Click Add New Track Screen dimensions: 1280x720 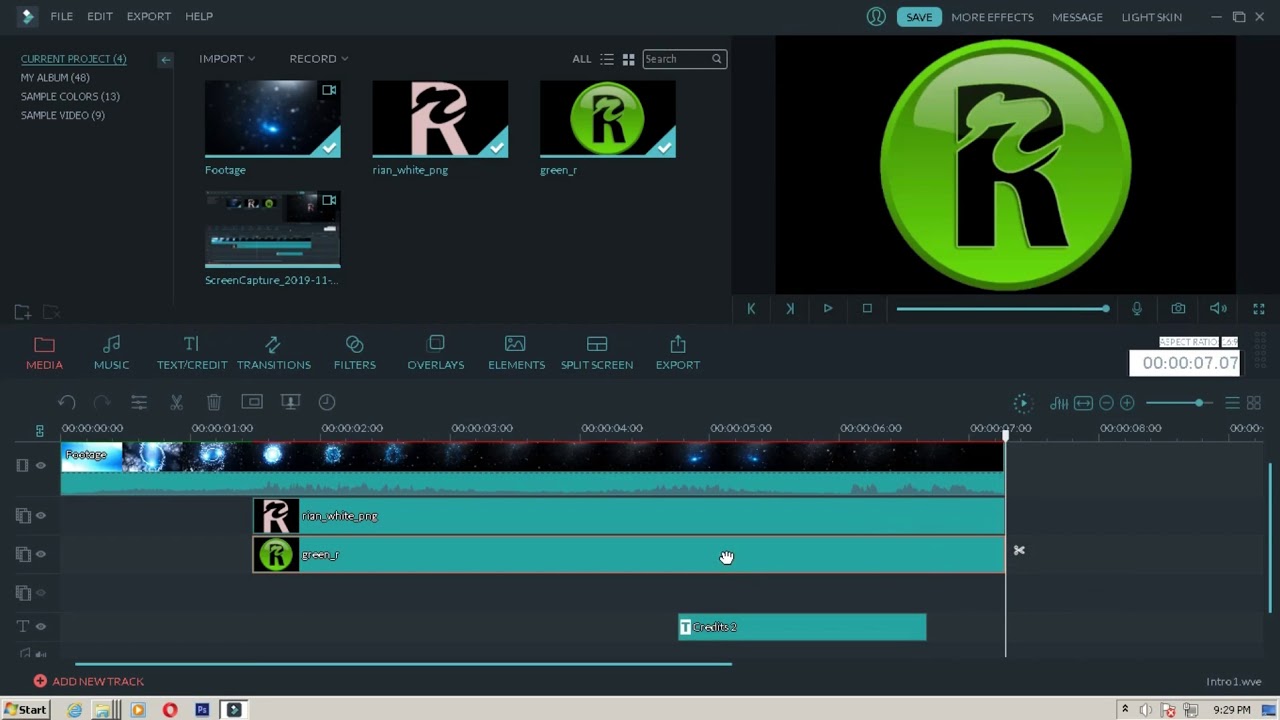pos(88,681)
